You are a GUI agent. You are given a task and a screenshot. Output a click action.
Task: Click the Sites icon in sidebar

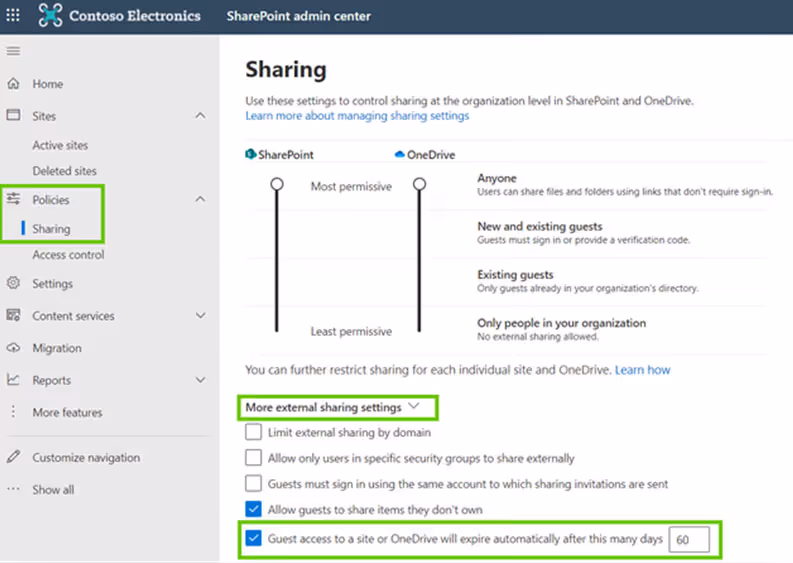click(x=13, y=115)
